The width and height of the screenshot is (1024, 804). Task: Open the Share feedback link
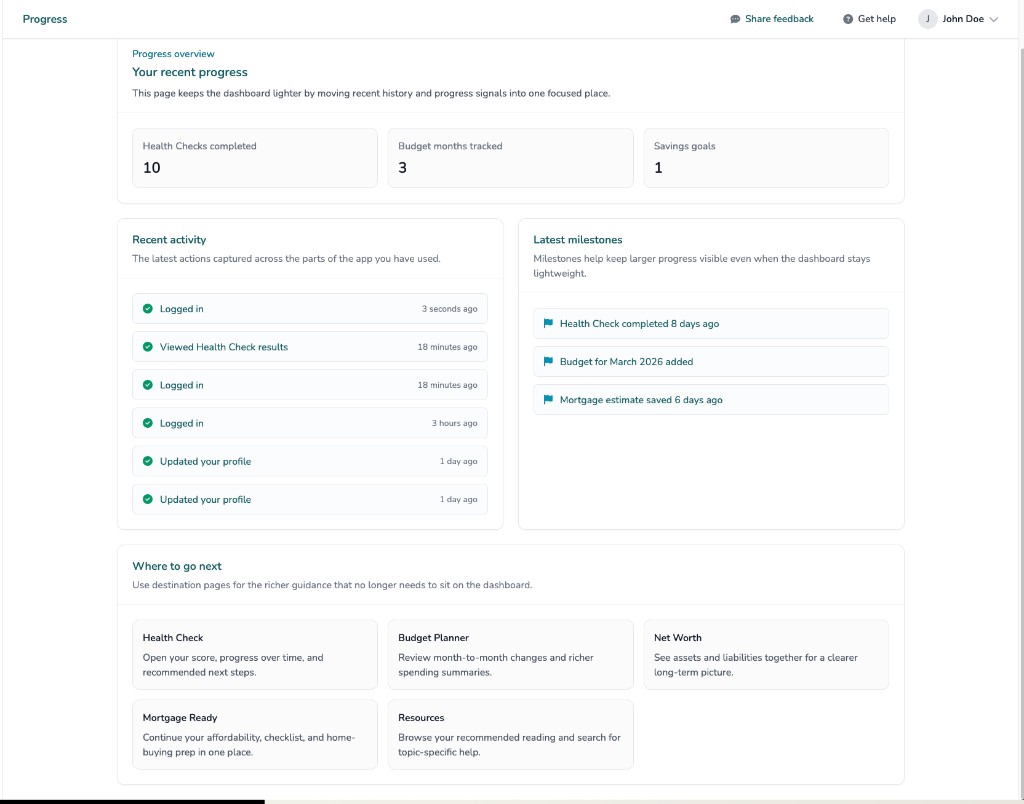pyautogui.click(x=779, y=19)
